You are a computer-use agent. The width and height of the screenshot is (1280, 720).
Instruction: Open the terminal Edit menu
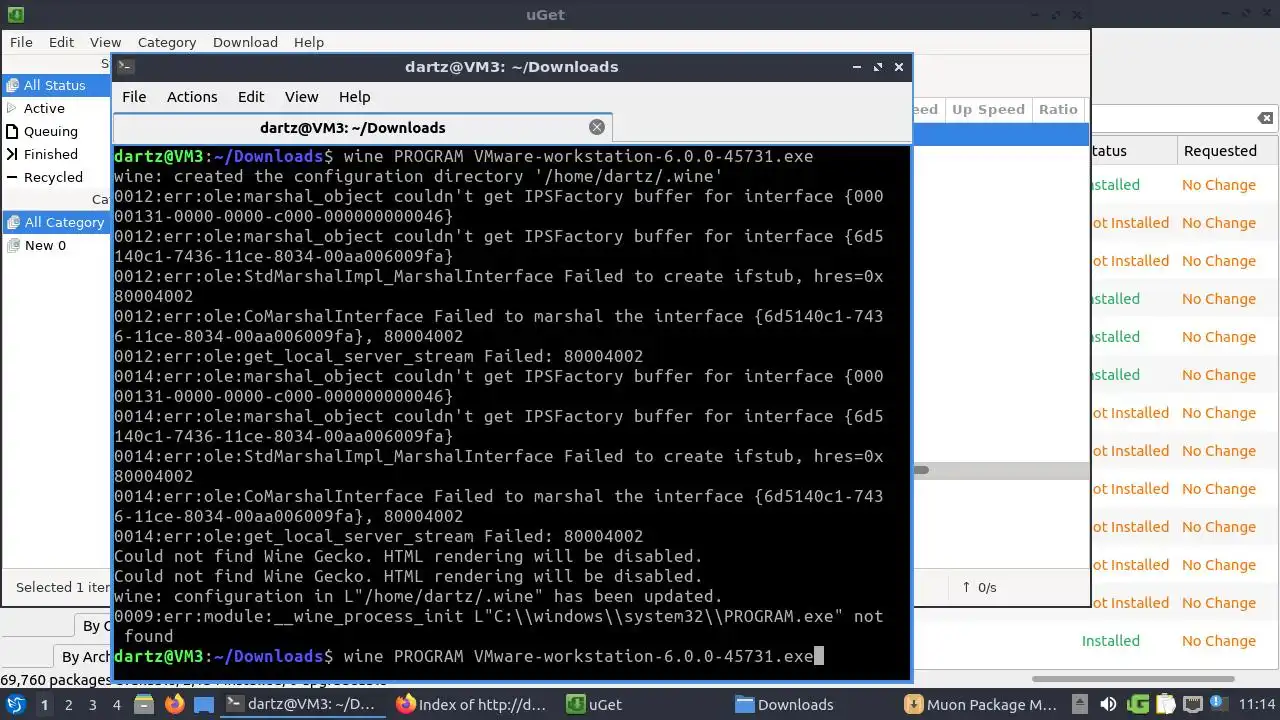coord(251,97)
